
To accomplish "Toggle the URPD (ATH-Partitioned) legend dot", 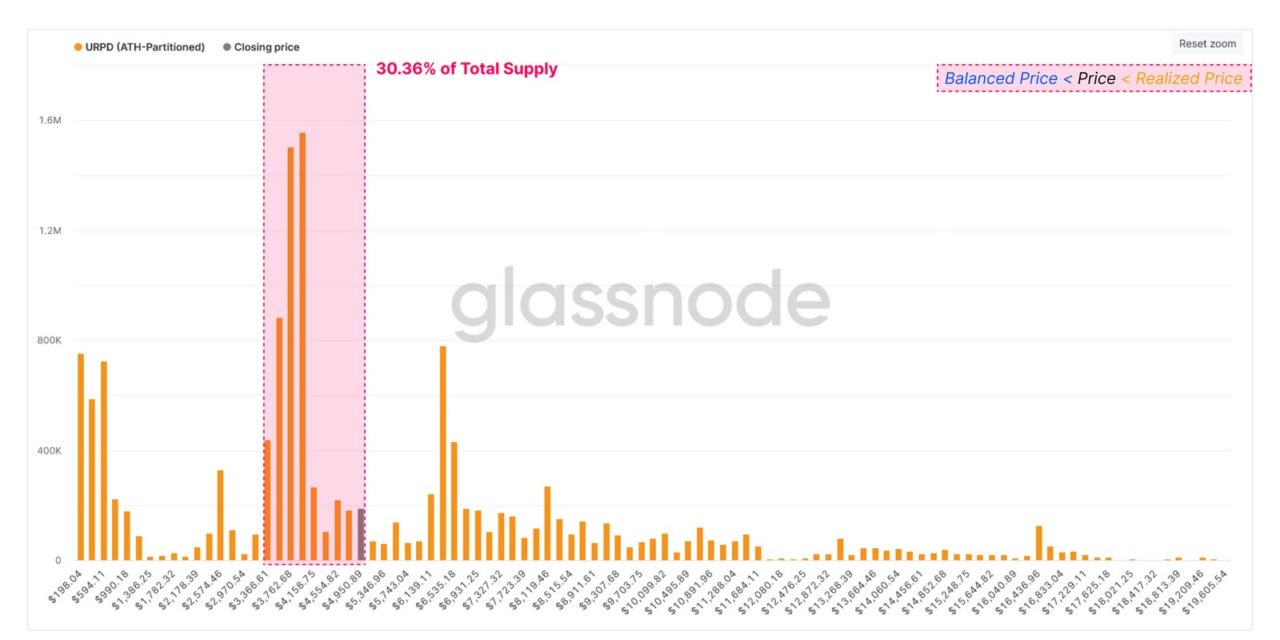I will pos(75,46).
